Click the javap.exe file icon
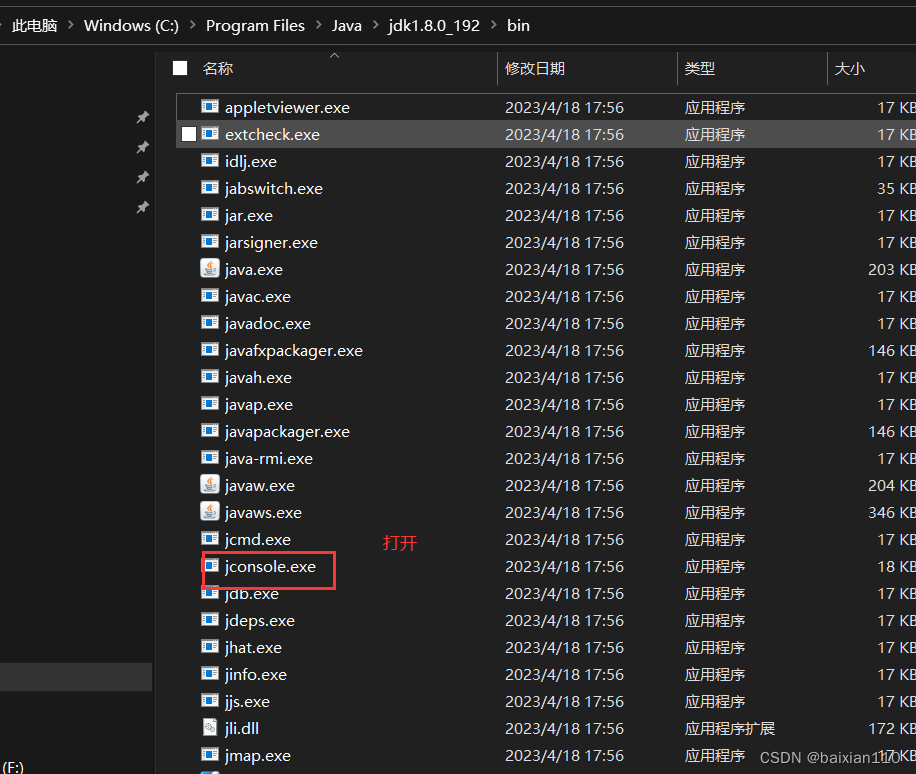 [x=210, y=404]
